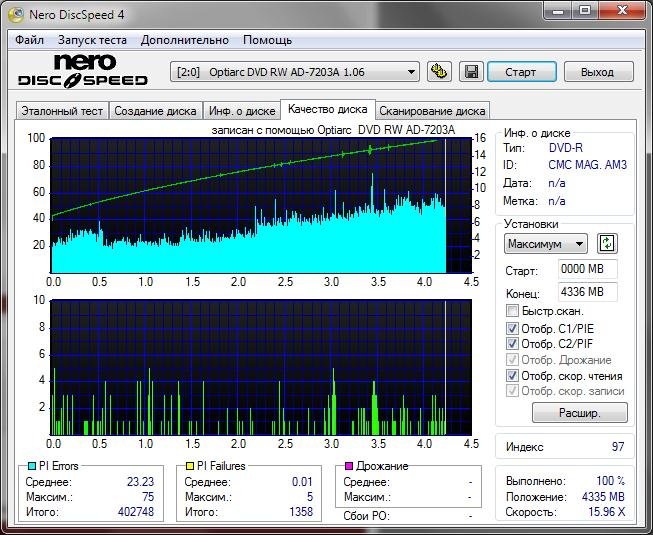
Task: Switch to the Создание диска tab
Action: point(155,111)
